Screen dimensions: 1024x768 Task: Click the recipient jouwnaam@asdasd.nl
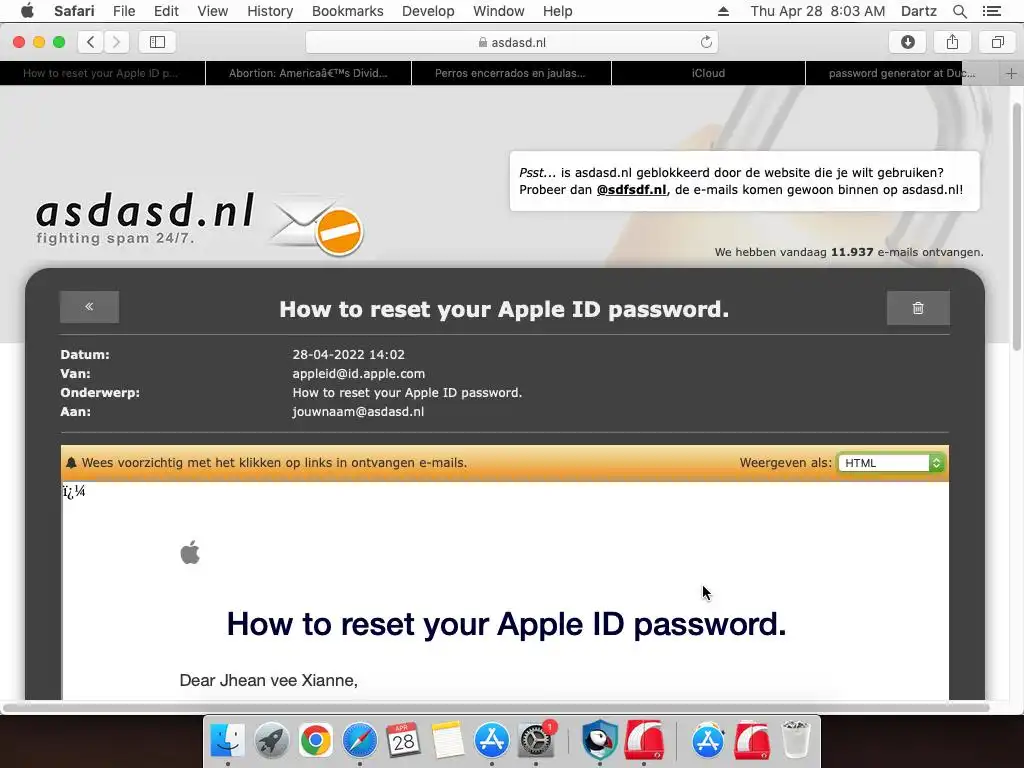(x=358, y=411)
